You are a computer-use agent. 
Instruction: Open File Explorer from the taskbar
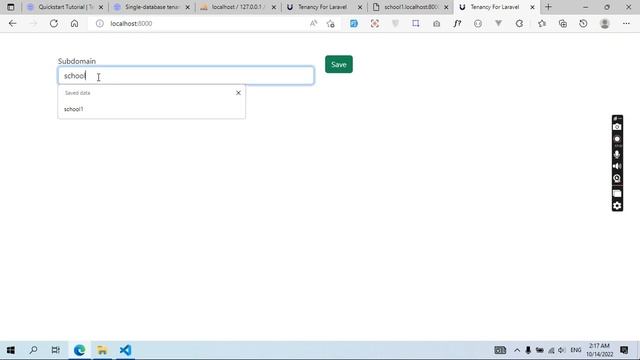click(x=102, y=350)
